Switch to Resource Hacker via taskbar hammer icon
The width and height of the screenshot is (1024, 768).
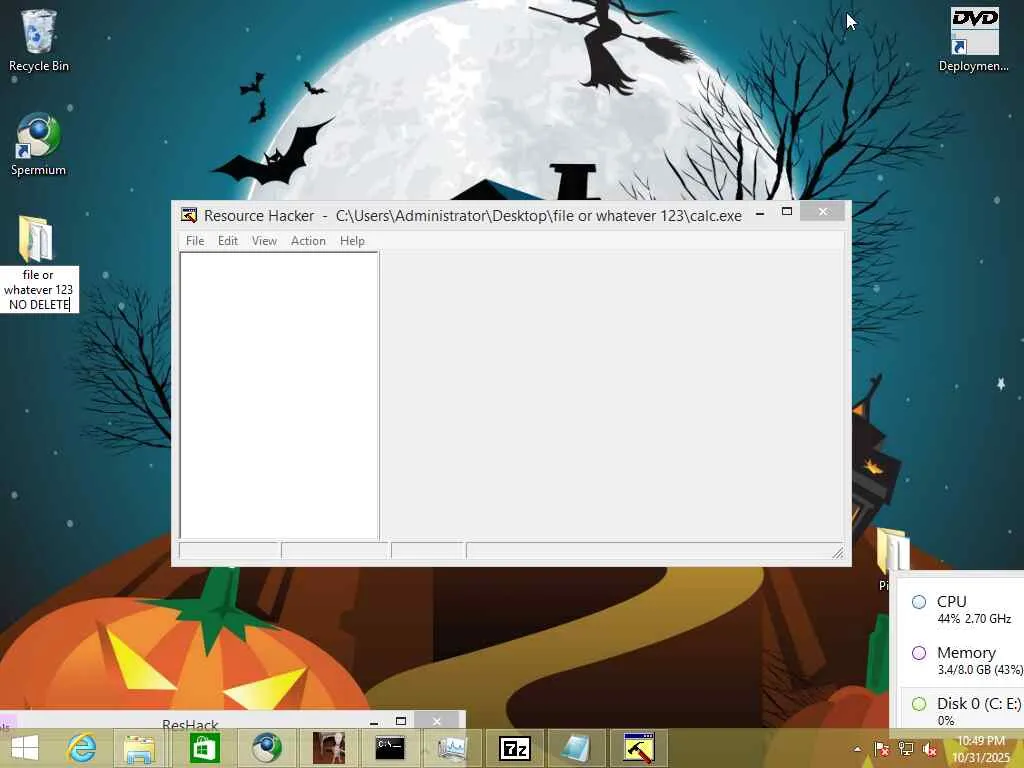[638, 748]
